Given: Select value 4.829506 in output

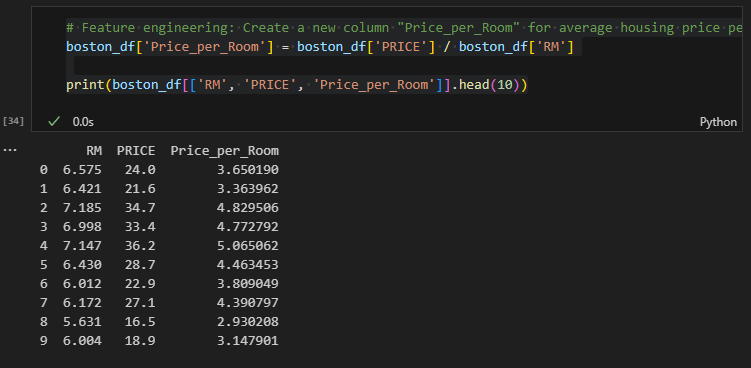Looking at the screenshot, I should 248,208.
